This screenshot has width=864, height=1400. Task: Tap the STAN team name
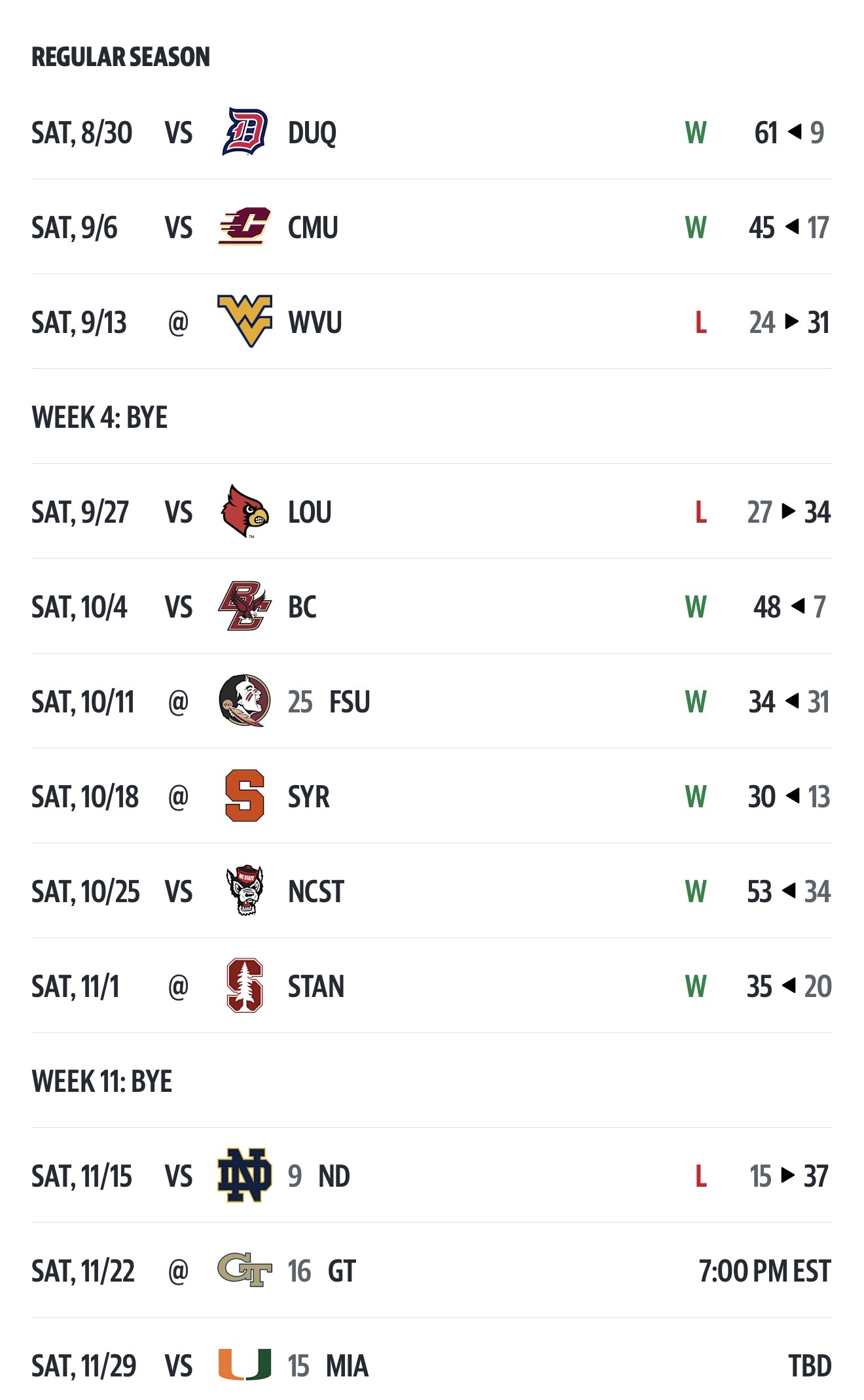pyautogui.click(x=316, y=987)
